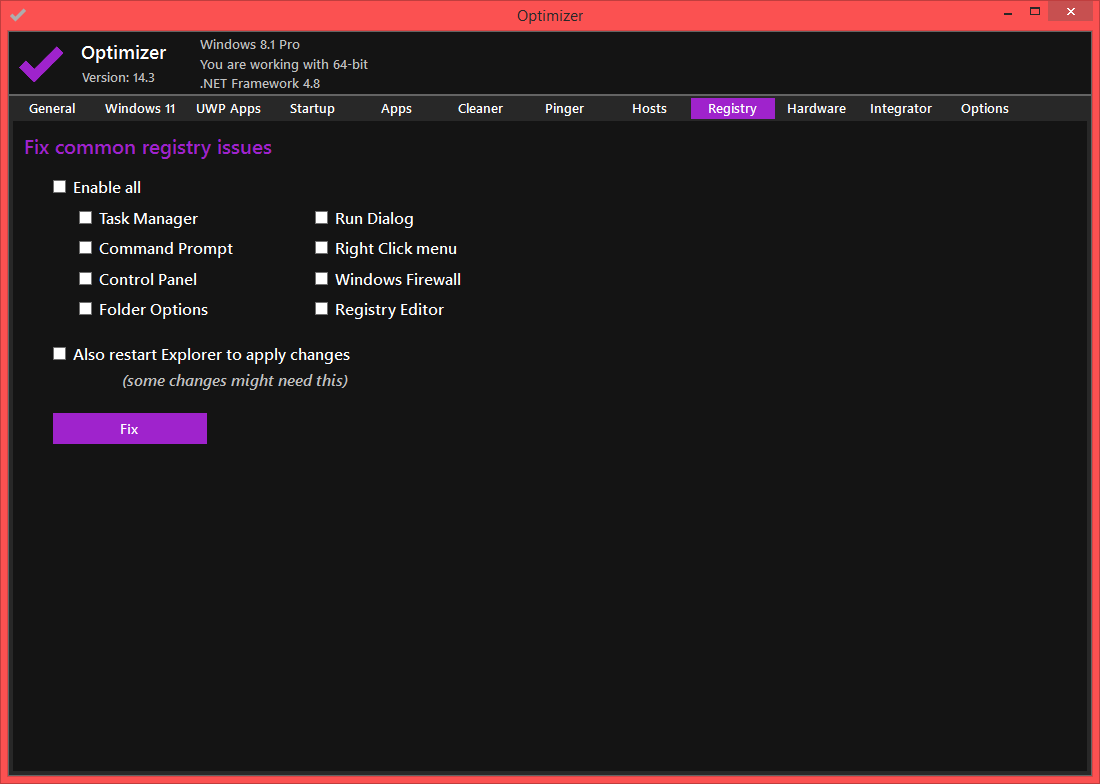1100x784 pixels.
Task: Select the Run Dialog checkbox
Action: pos(322,218)
